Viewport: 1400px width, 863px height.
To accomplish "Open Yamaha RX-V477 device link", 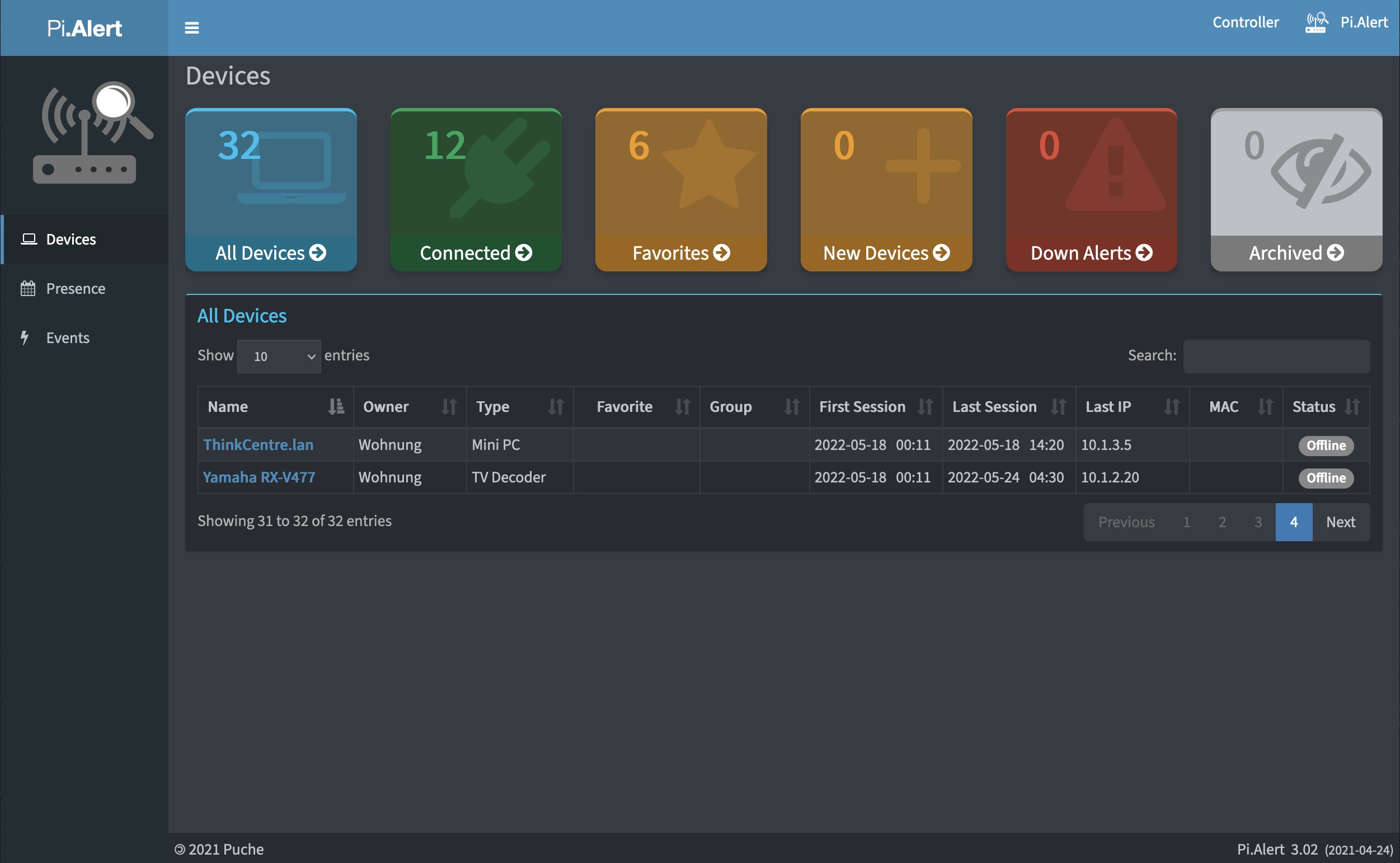I will tap(259, 477).
